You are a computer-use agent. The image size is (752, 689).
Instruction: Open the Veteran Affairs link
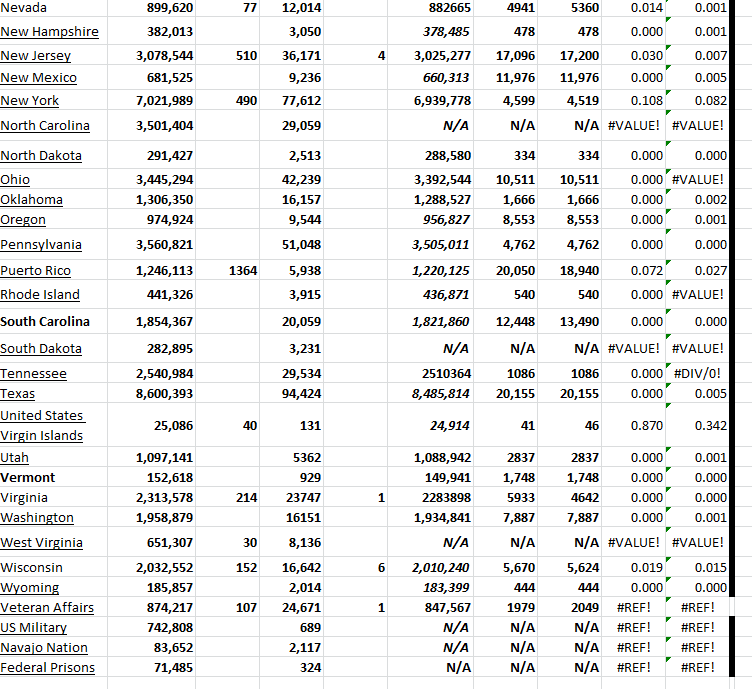coord(47,608)
